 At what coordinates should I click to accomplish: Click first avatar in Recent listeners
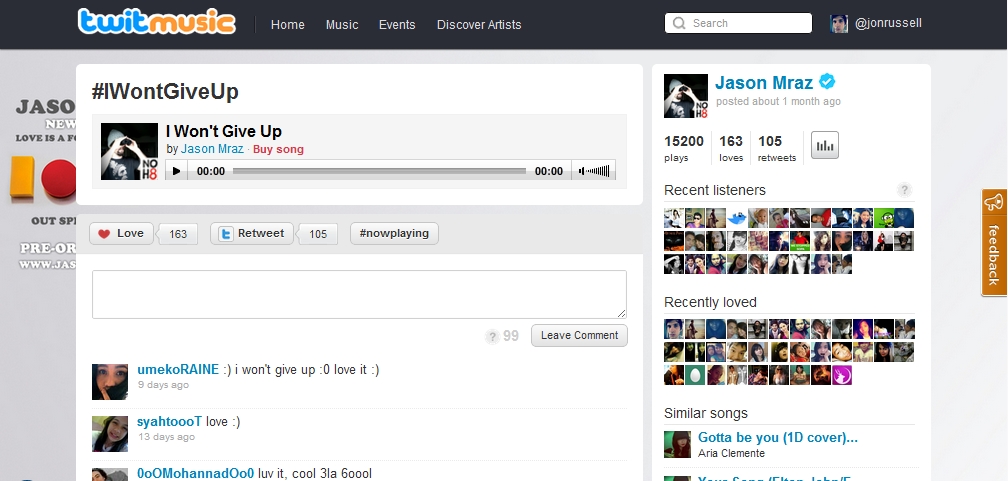point(674,218)
